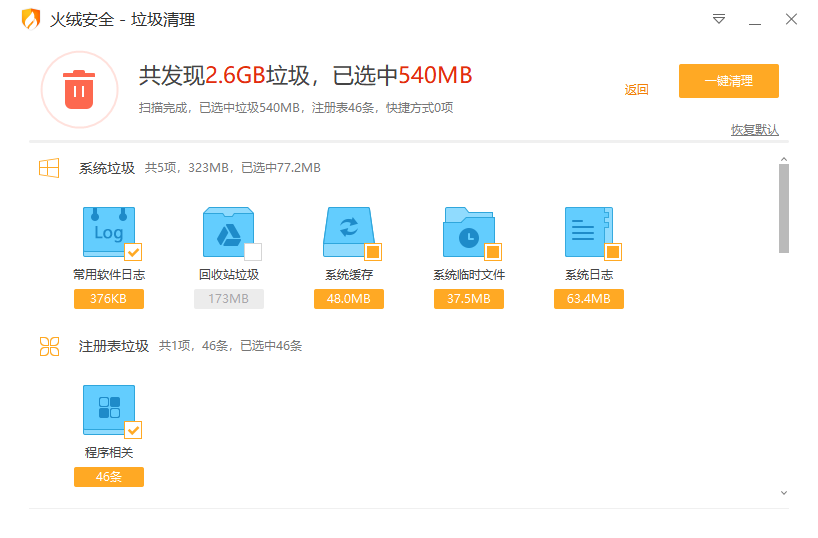Click the 系统日志 notebook icon

pyautogui.click(x=588, y=232)
